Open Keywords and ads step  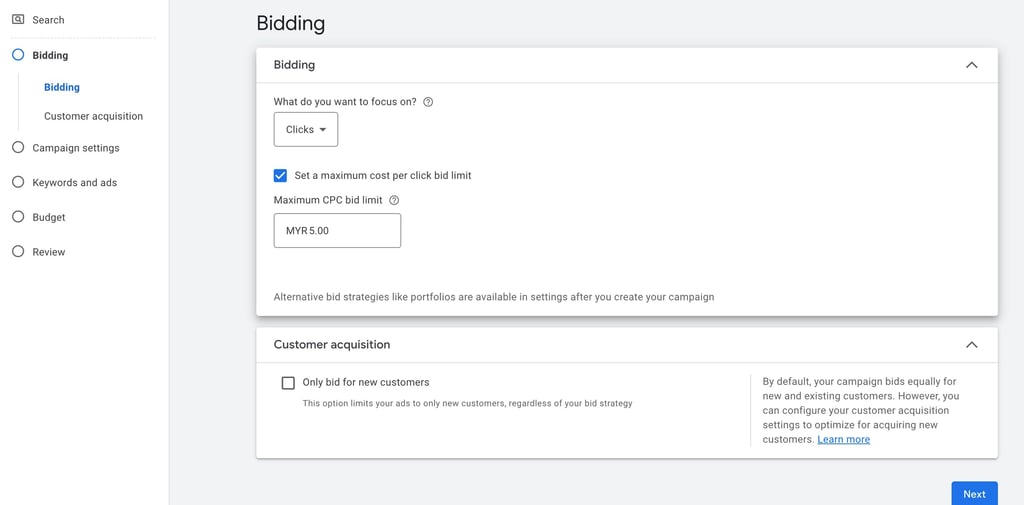(x=75, y=183)
